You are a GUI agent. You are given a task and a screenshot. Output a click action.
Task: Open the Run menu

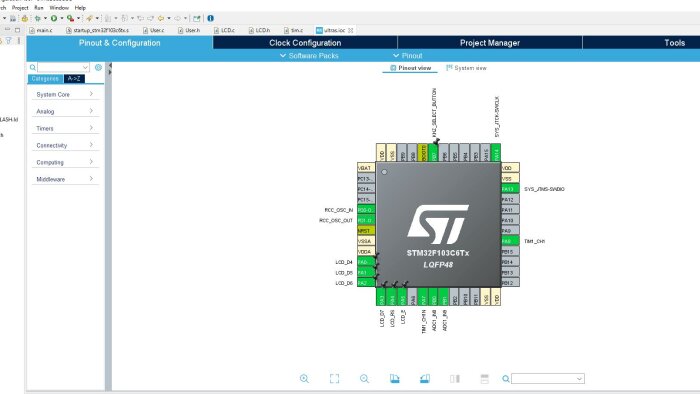click(39, 8)
